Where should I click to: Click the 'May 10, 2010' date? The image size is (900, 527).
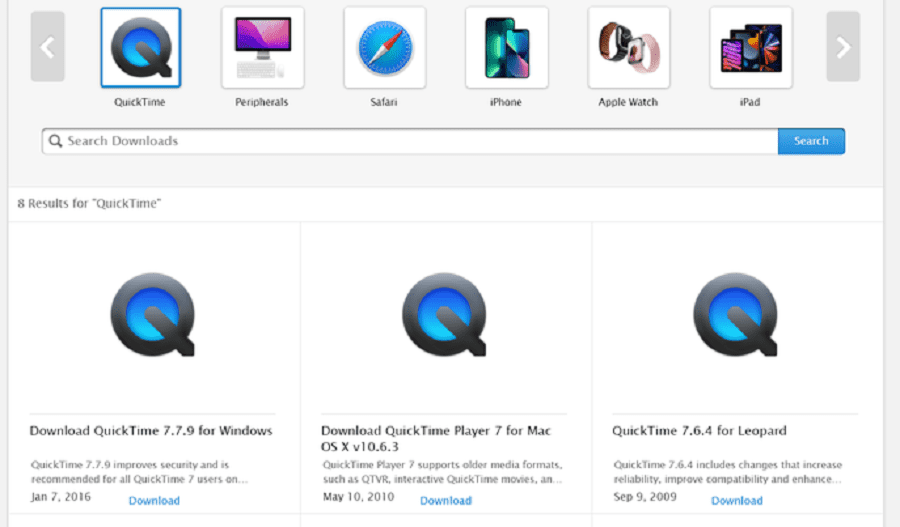[x=358, y=497]
